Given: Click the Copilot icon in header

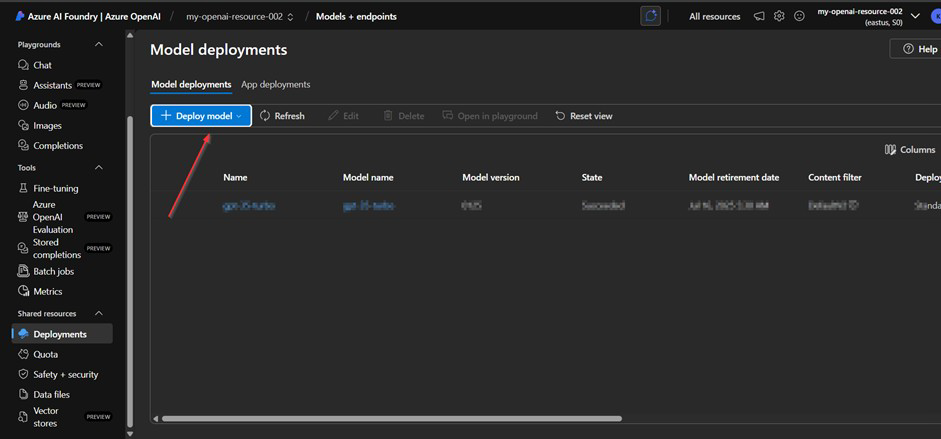Looking at the screenshot, I should click(x=651, y=16).
